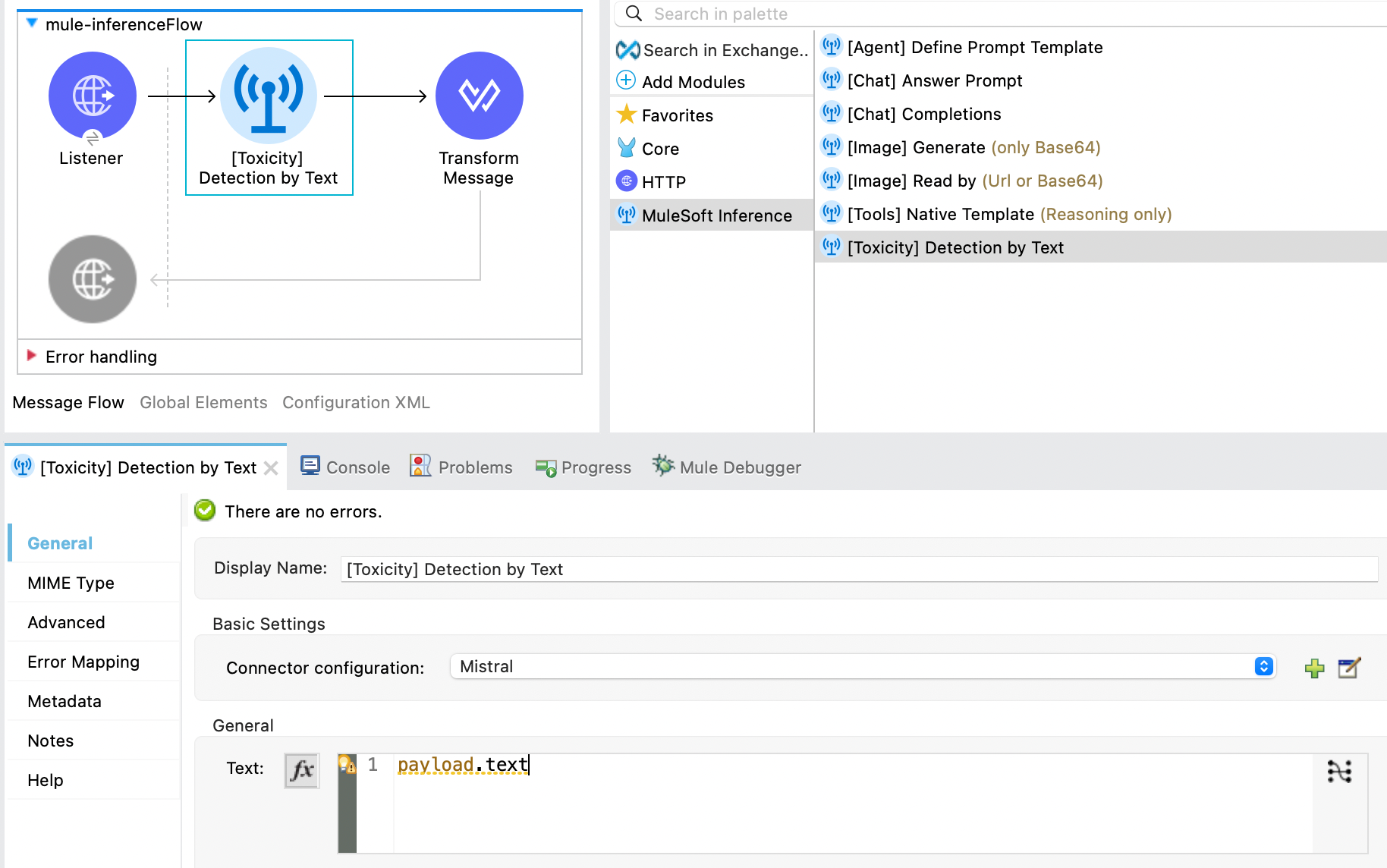Viewport: 1387px width, 868px height.
Task: Click the warning lightbulb marker on line 1
Action: pos(347,763)
